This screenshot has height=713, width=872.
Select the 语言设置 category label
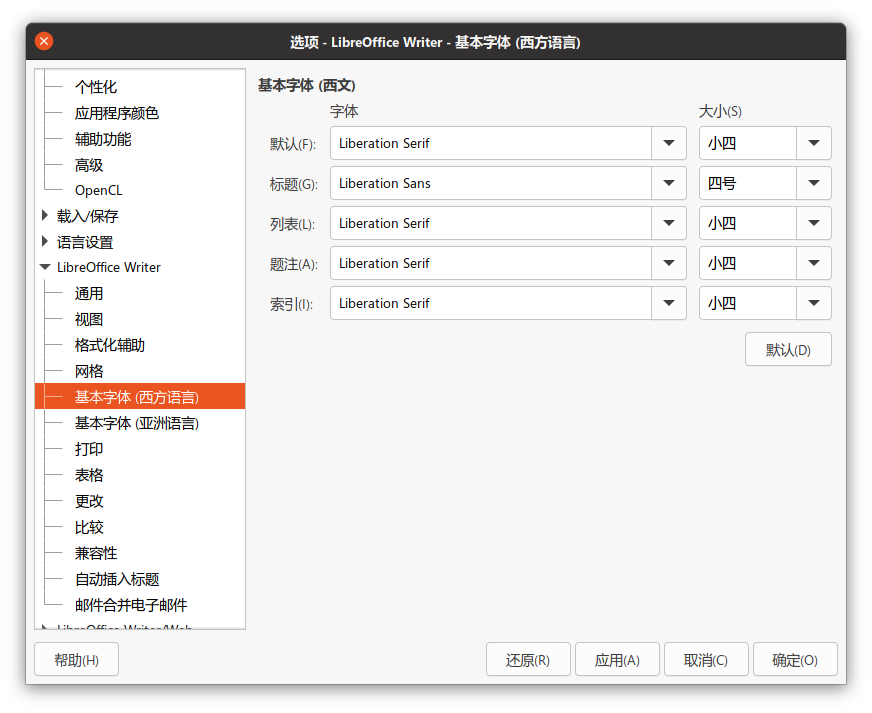[x=85, y=242]
